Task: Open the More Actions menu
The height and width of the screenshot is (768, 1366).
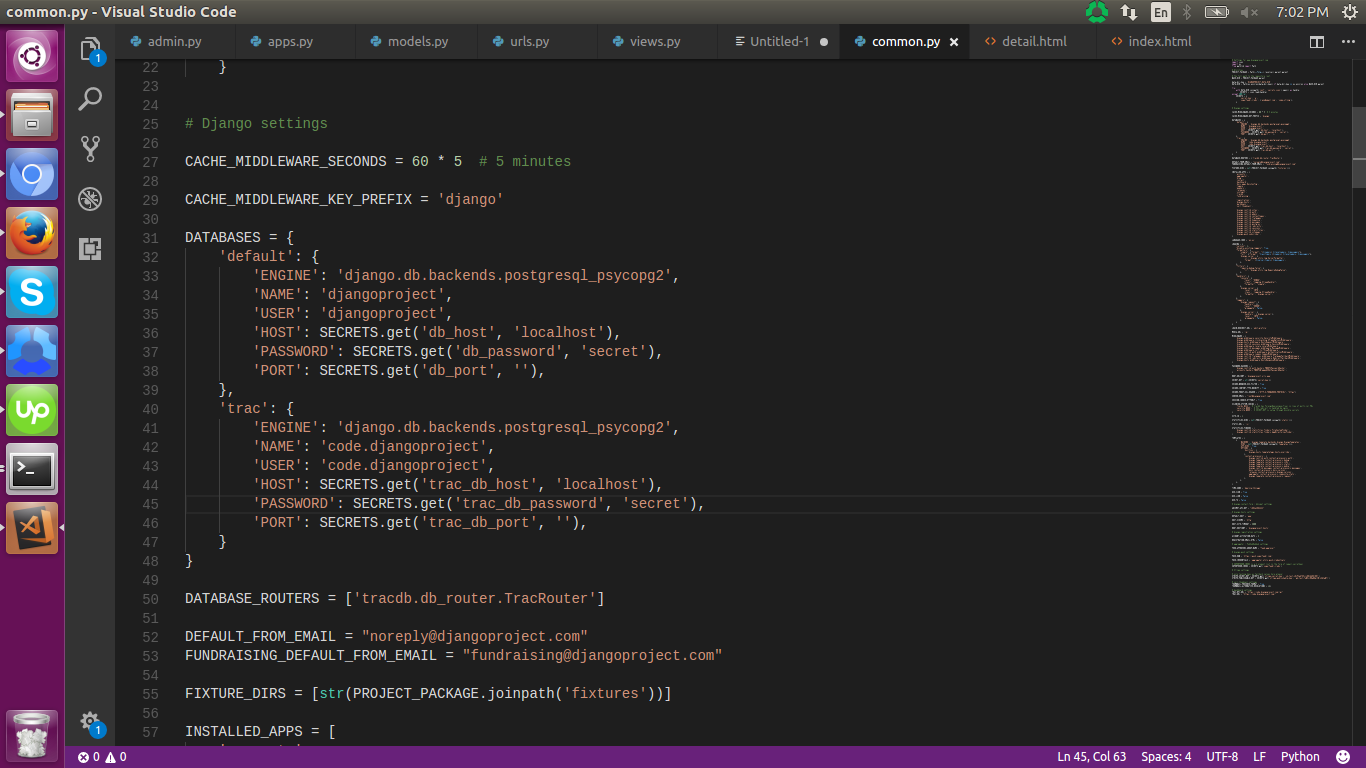Action: click(x=1348, y=42)
